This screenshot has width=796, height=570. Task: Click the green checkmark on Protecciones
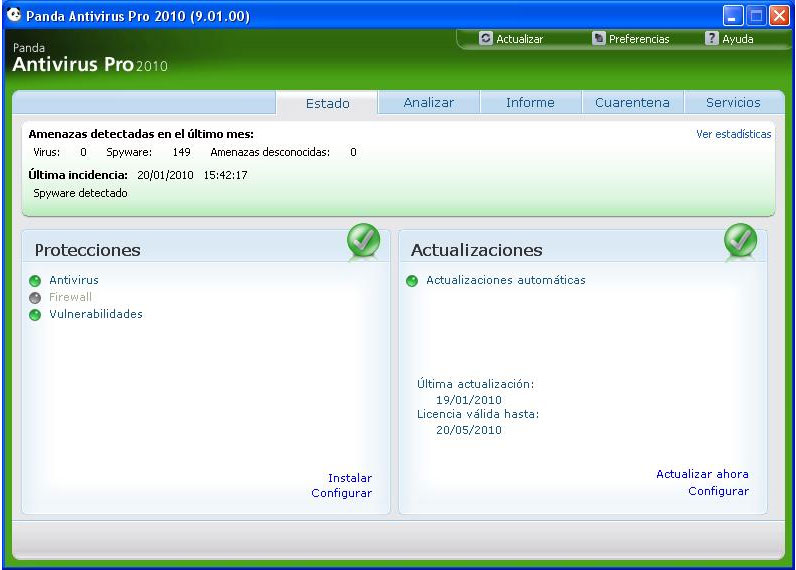(x=363, y=240)
